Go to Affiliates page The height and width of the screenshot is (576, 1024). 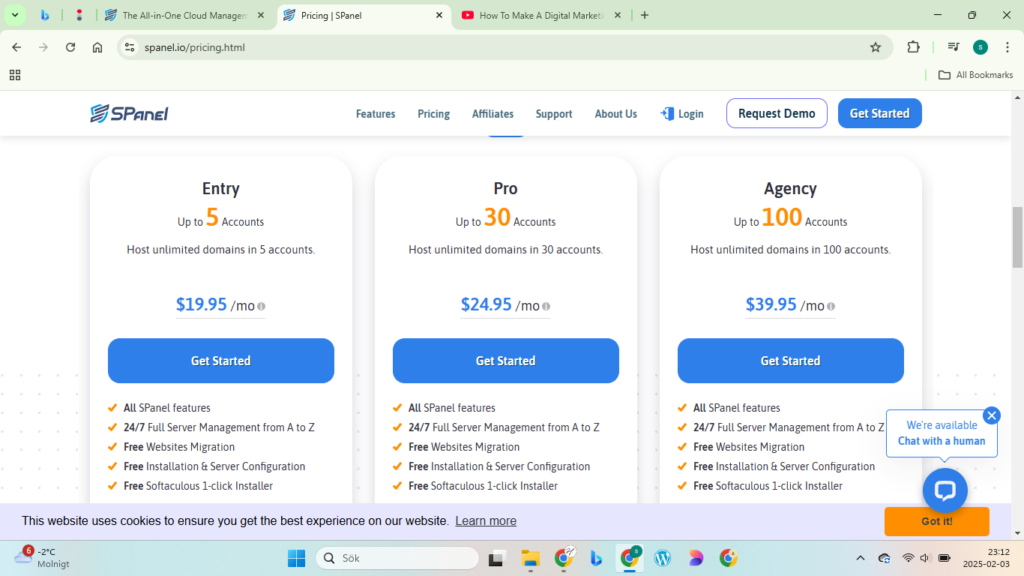click(x=492, y=114)
